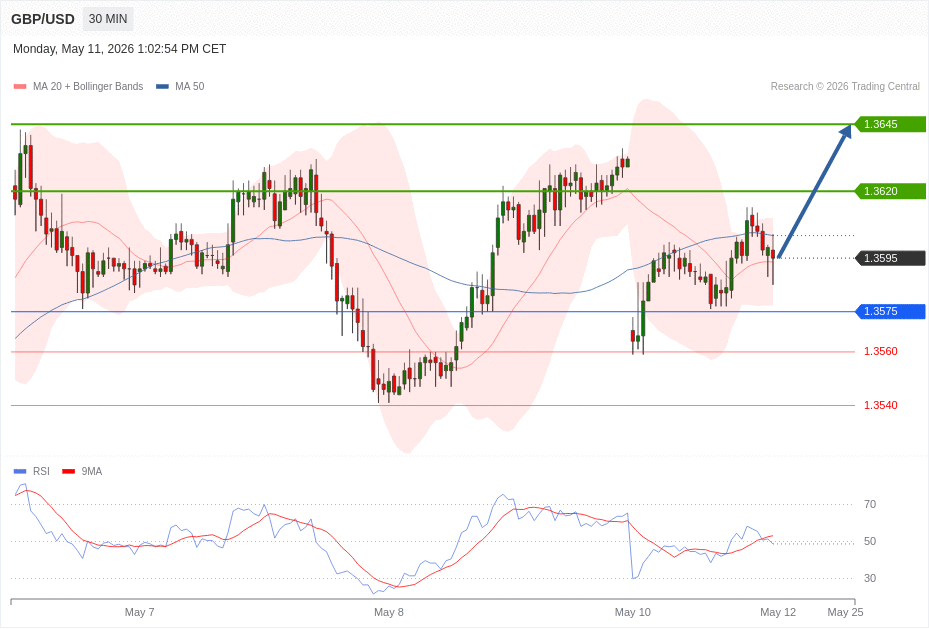This screenshot has height=629, width=929.
Task: Click the May 25 date marker
Action: click(845, 612)
